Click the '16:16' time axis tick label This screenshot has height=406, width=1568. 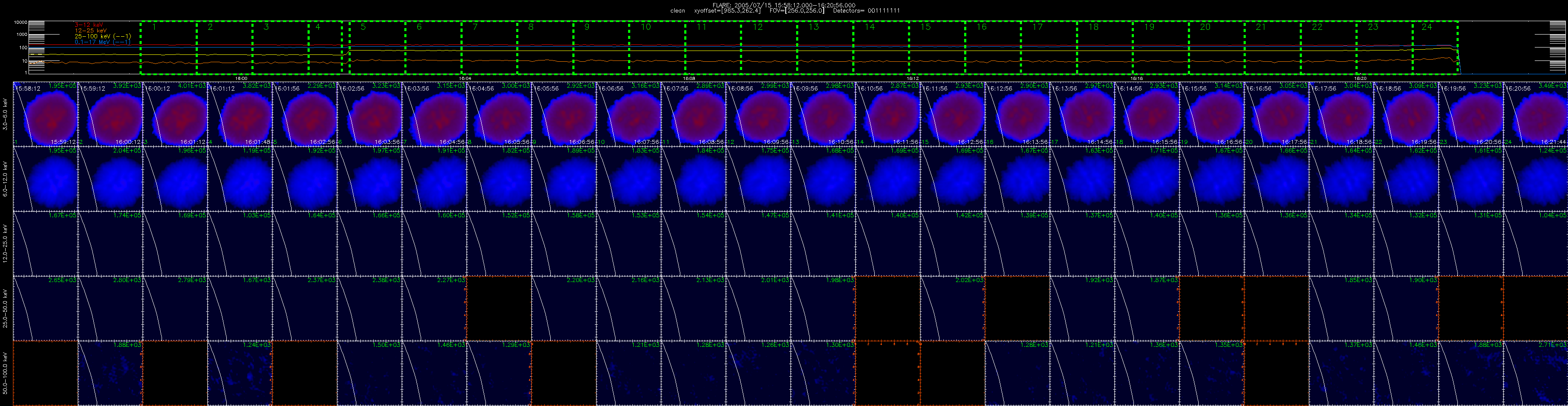[1136, 79]
